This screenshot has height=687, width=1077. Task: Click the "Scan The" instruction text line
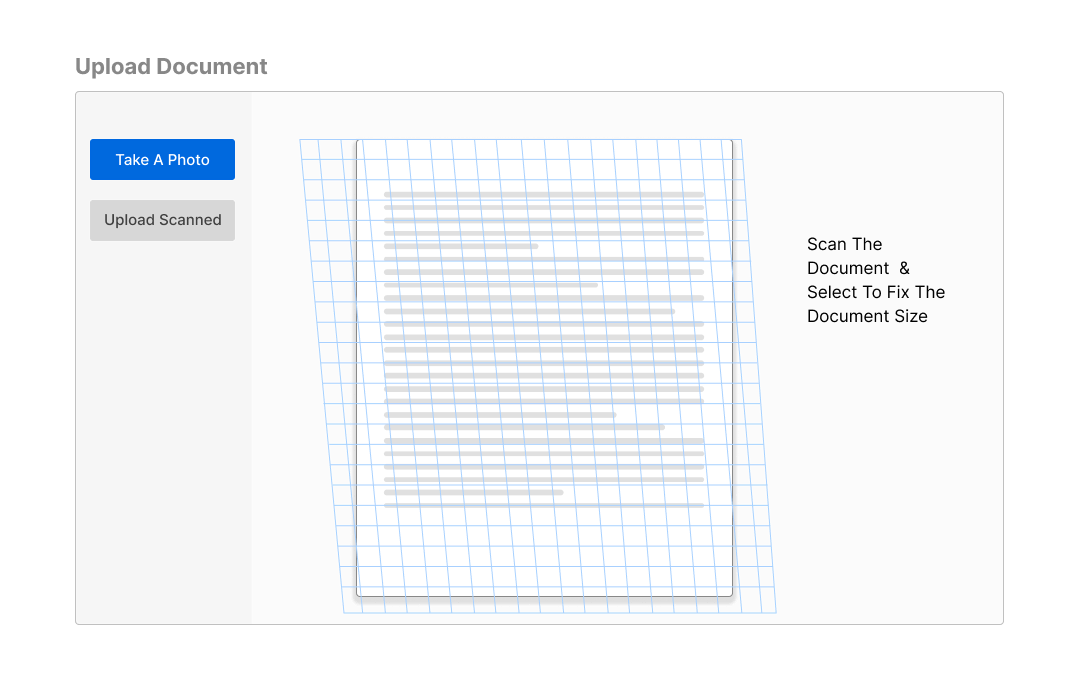point(844,244)
